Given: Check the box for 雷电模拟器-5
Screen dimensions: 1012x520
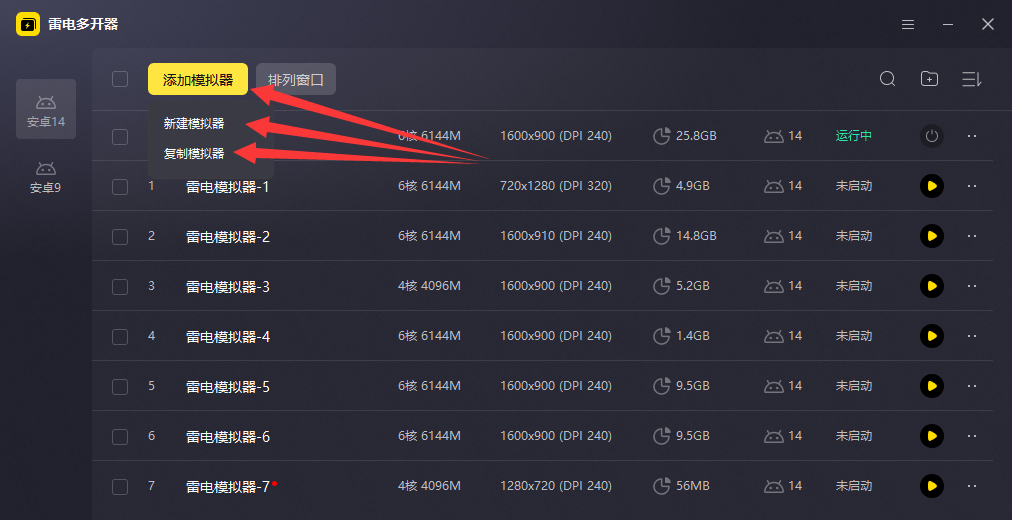Looking at the screenshot, I should 120,386.
